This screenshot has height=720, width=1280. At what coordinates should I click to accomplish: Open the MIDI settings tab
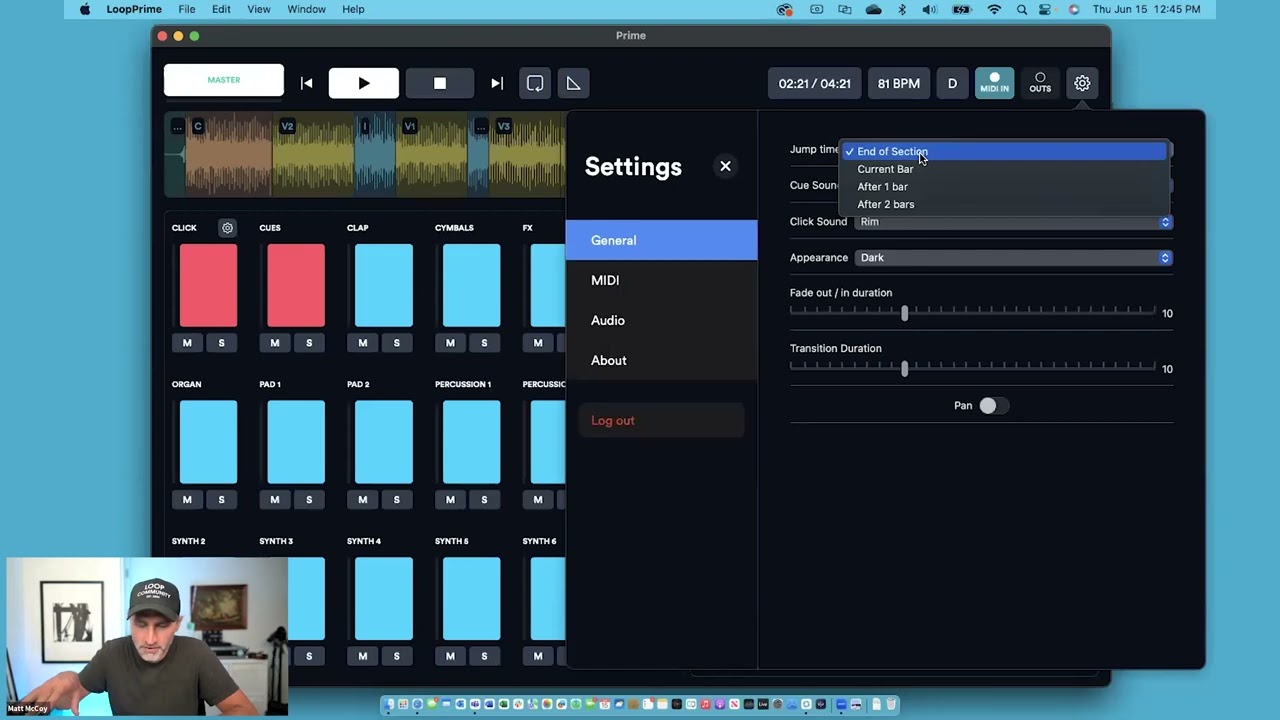[661, 280]
